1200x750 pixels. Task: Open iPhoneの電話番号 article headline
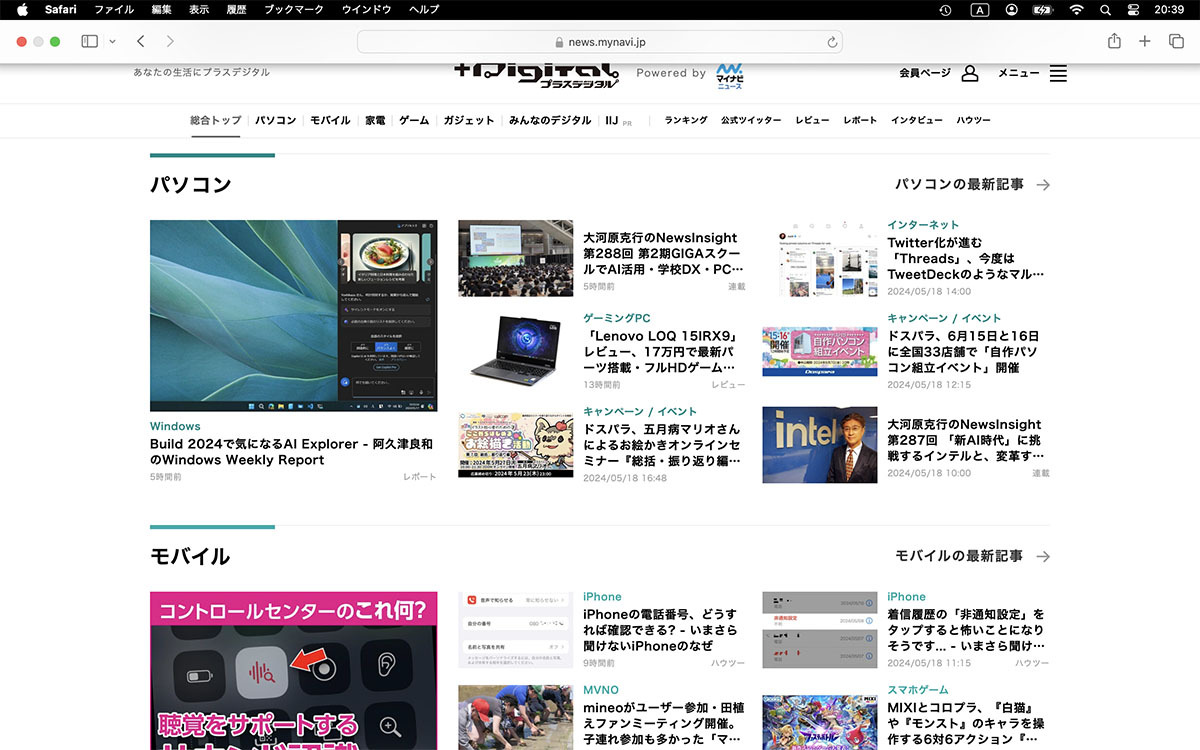(660, 630)
